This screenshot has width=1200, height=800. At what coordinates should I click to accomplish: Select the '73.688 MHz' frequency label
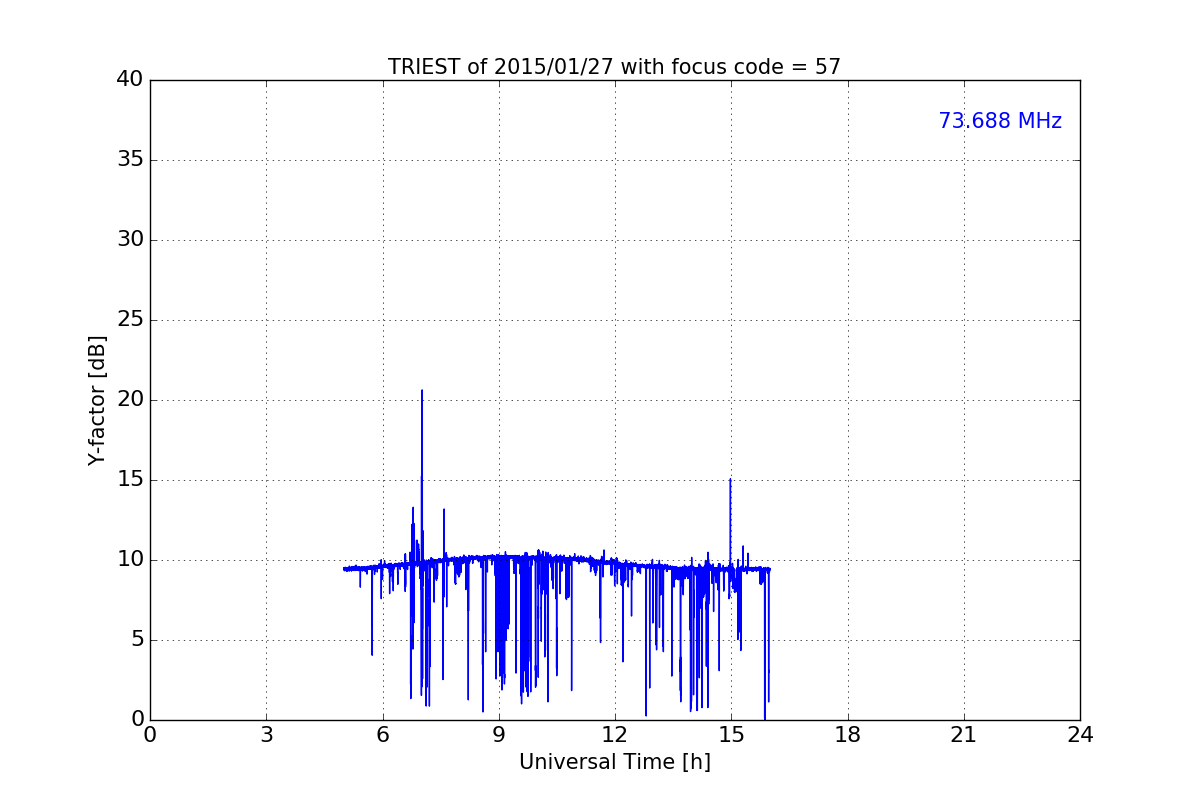[1000, 121]
